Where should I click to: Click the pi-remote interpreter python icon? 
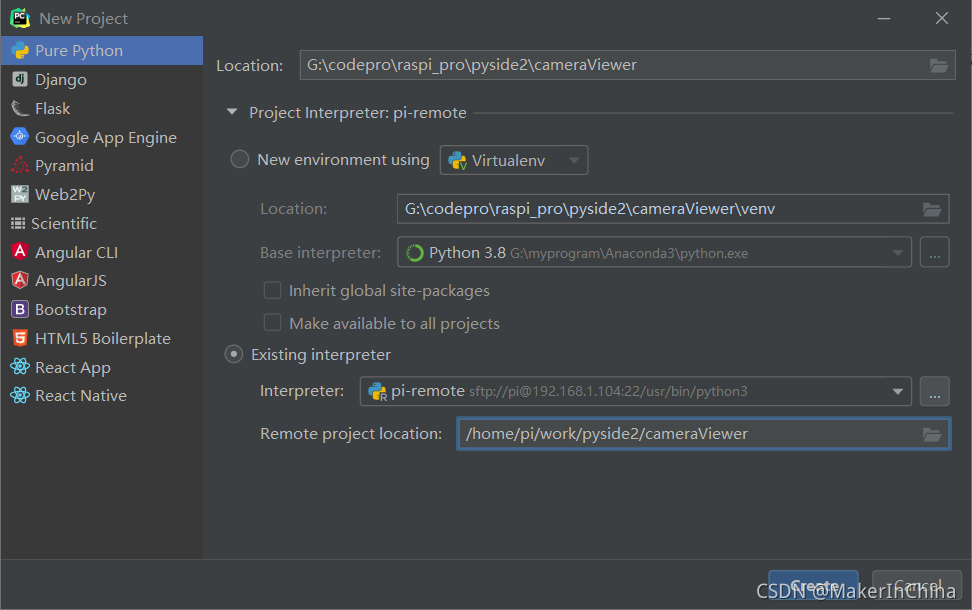[x=378, y=391]
